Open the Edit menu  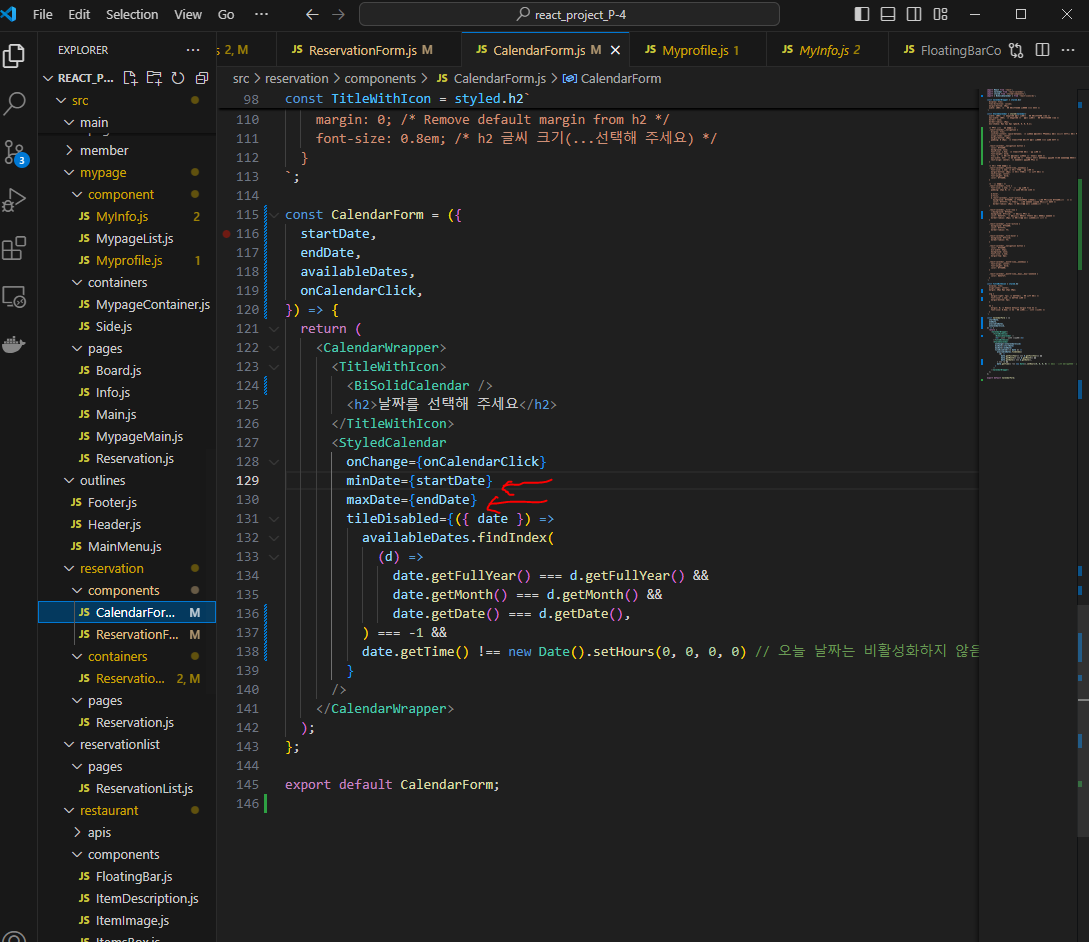(79, 14)
